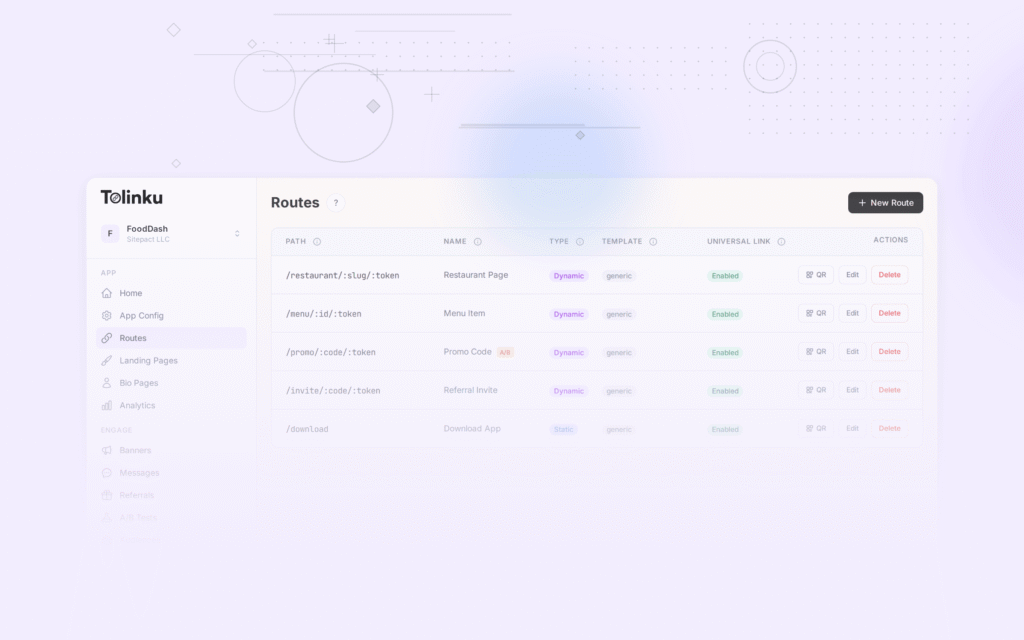Click the App Config gear icon
1024x640 pixels.
tap(106, 315)
